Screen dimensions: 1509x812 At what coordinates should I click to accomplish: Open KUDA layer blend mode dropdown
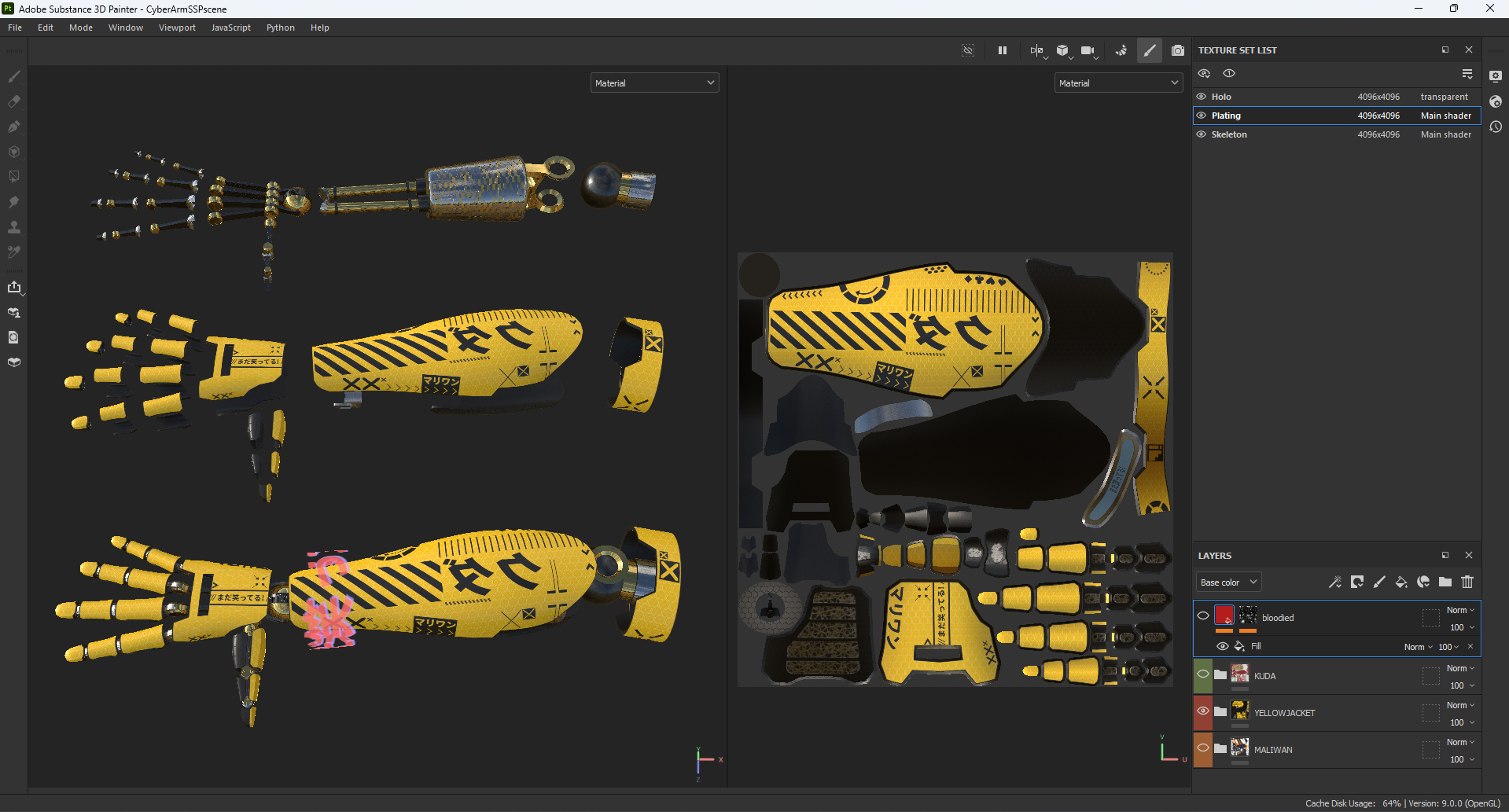[x=1460, y=668]
